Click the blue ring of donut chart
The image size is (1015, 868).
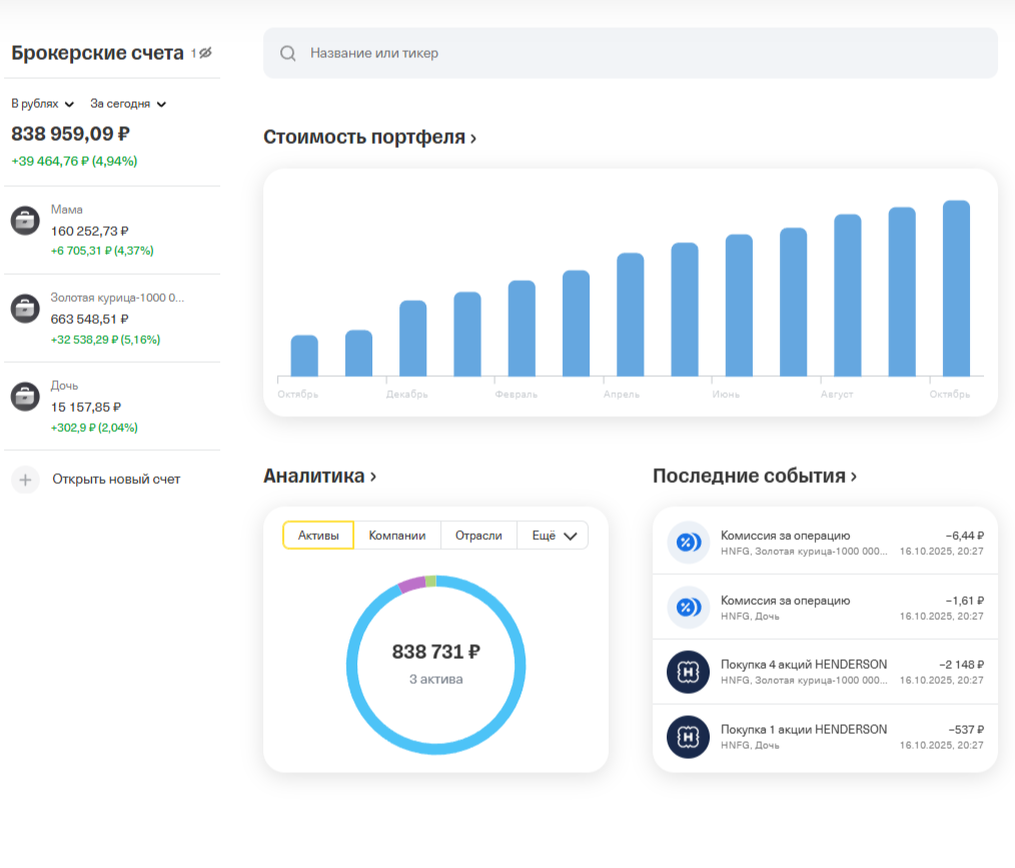coord(436,749)
